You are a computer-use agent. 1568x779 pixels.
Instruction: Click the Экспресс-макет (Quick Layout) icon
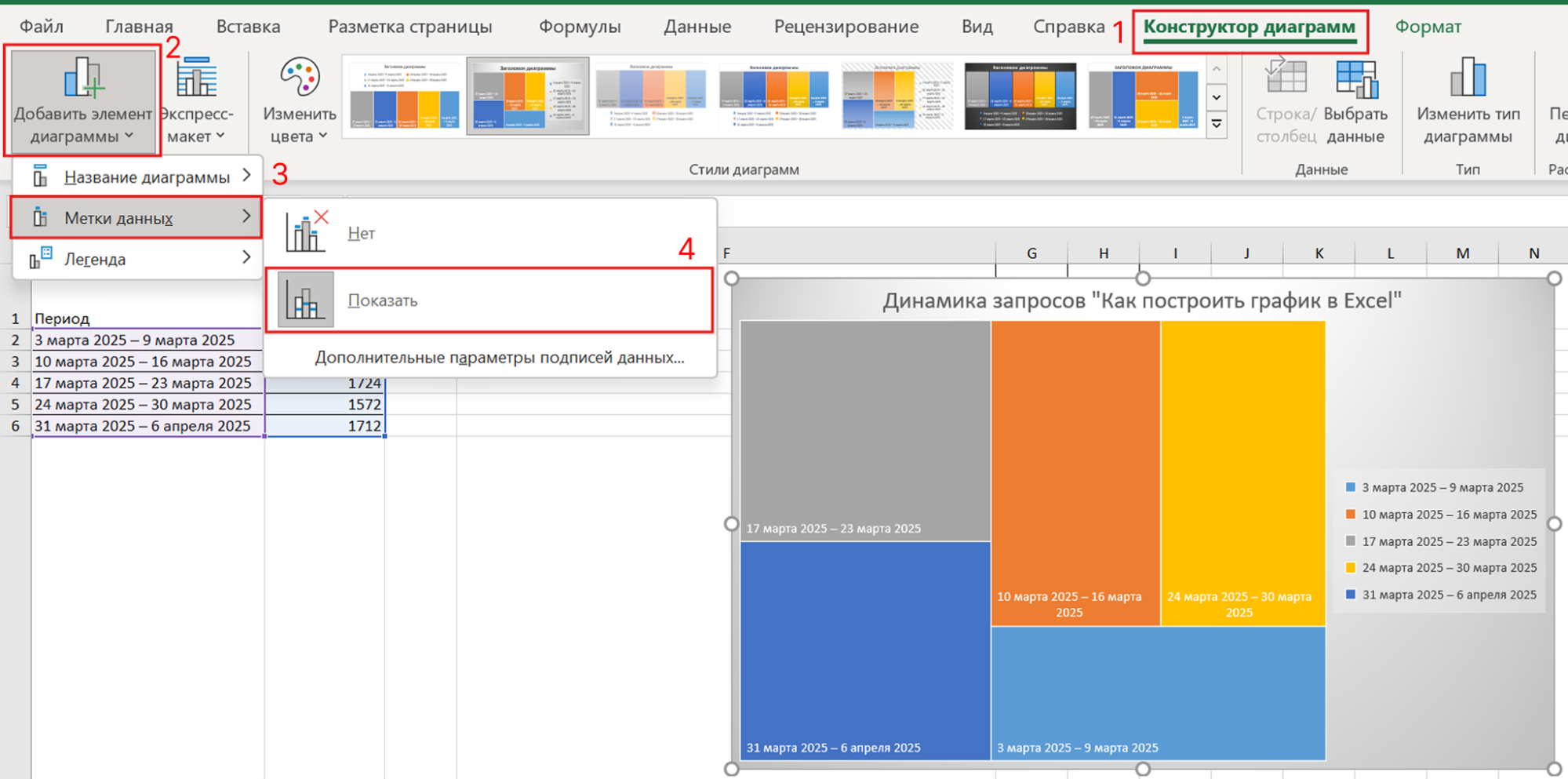click(x=198, y=78)
